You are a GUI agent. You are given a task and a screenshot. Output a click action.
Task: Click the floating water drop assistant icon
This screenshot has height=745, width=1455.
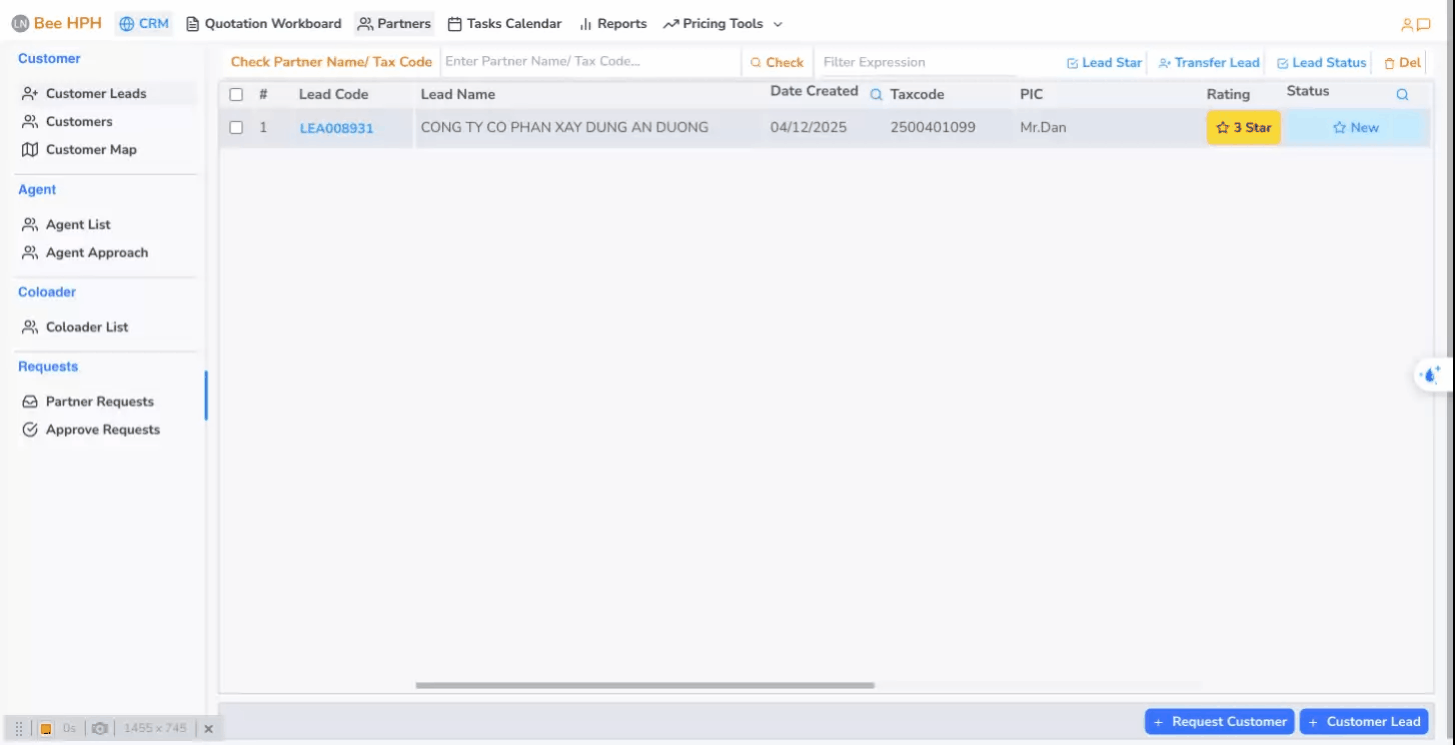pos(1431,375)
